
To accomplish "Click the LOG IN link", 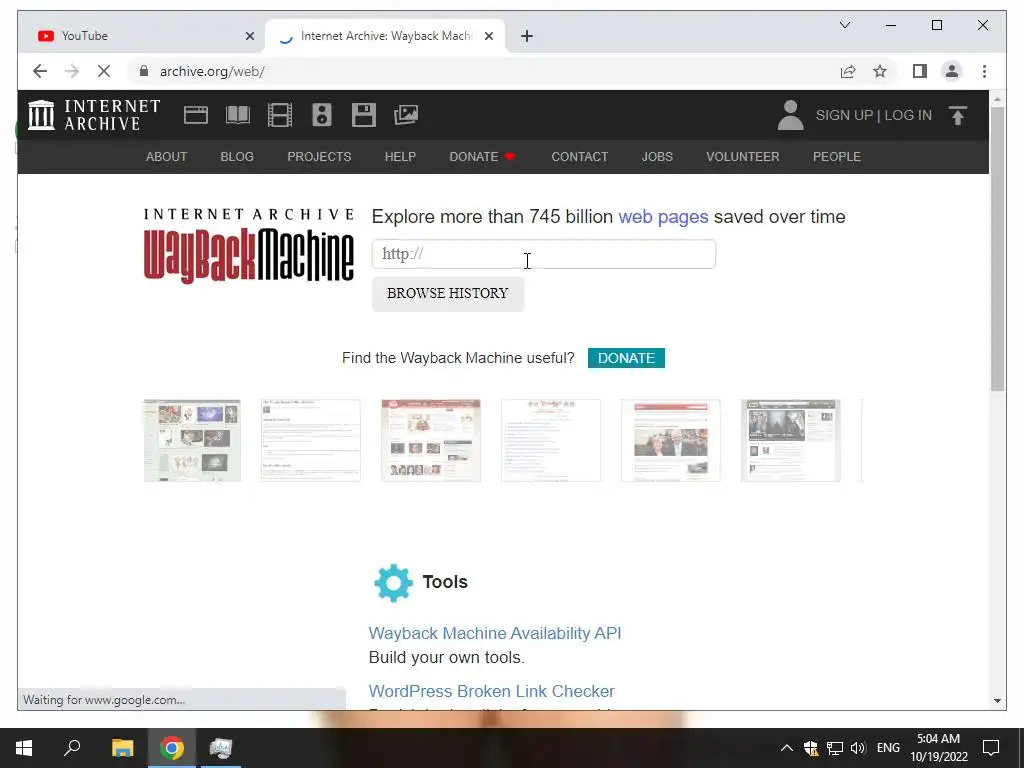I will 908,115.
